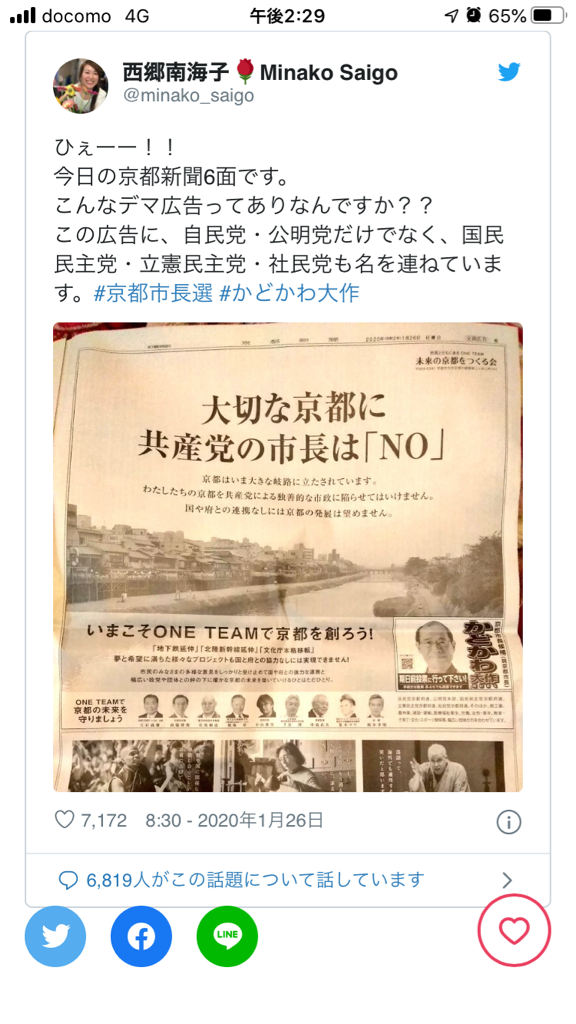Click the display name 西郷南海子 Minako Saigo
The image size is (576, 1024).
pyautogui.click(x=260, y=72)
